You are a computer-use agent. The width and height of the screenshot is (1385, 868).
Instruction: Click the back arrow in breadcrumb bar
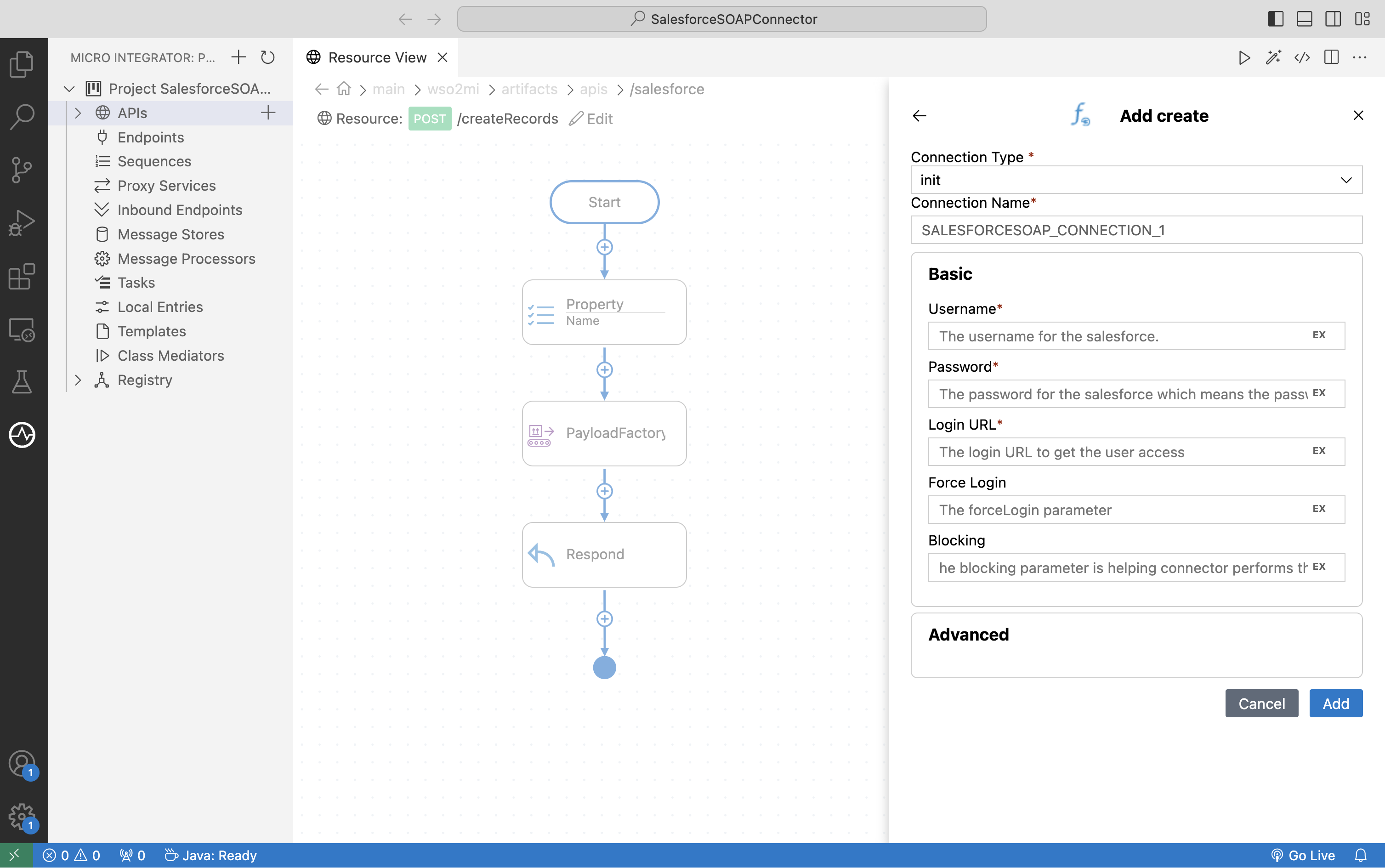pyautogui.click(x=322, y=89)
